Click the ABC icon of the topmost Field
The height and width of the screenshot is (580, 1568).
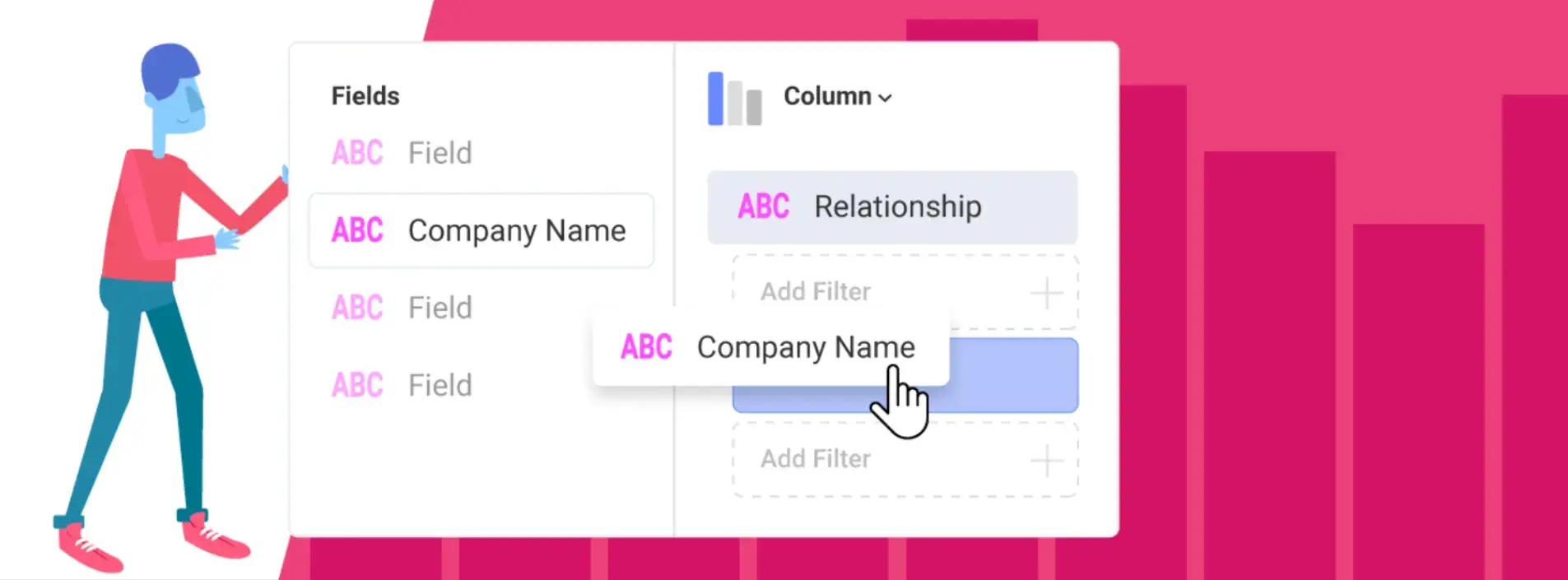(357, 153)
